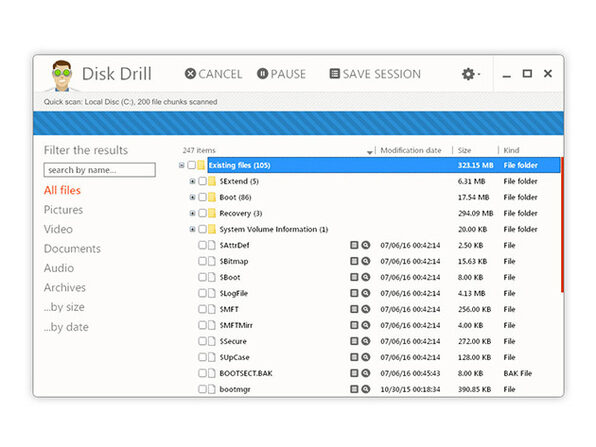Preview BOOTSECT.BAK with magnifier icon
Image resolution: width=596 pixels, height=447 pixels.
[366, 373]
